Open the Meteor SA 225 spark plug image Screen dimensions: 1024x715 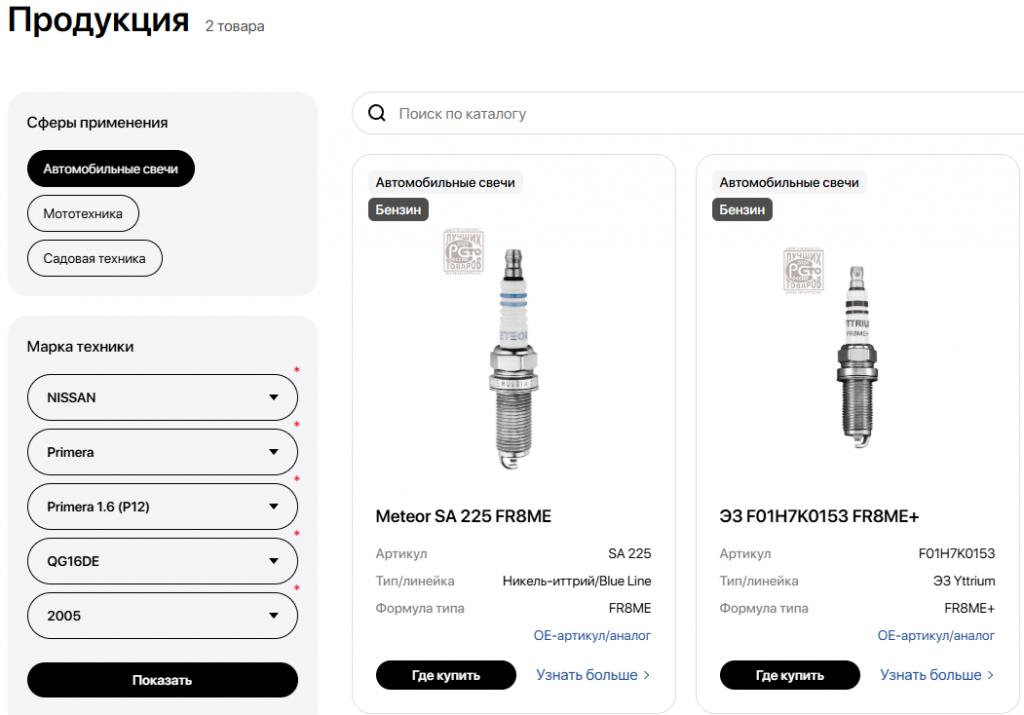(513, 358)
